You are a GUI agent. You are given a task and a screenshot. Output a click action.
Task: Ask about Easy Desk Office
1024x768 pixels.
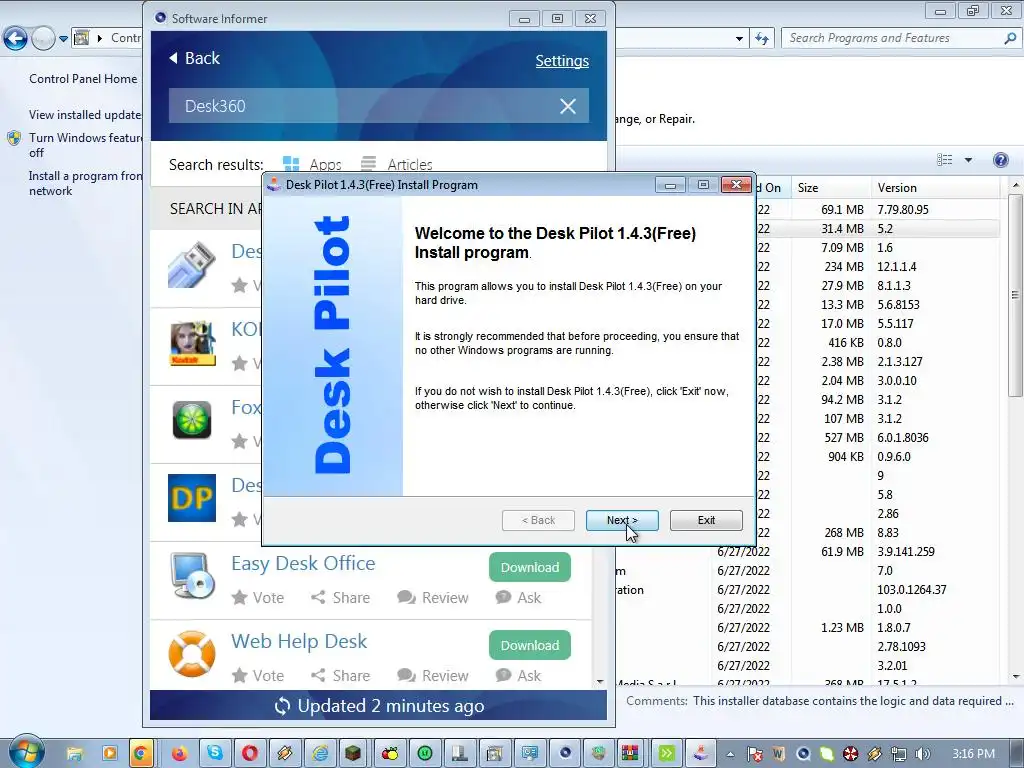coord(518,598)
